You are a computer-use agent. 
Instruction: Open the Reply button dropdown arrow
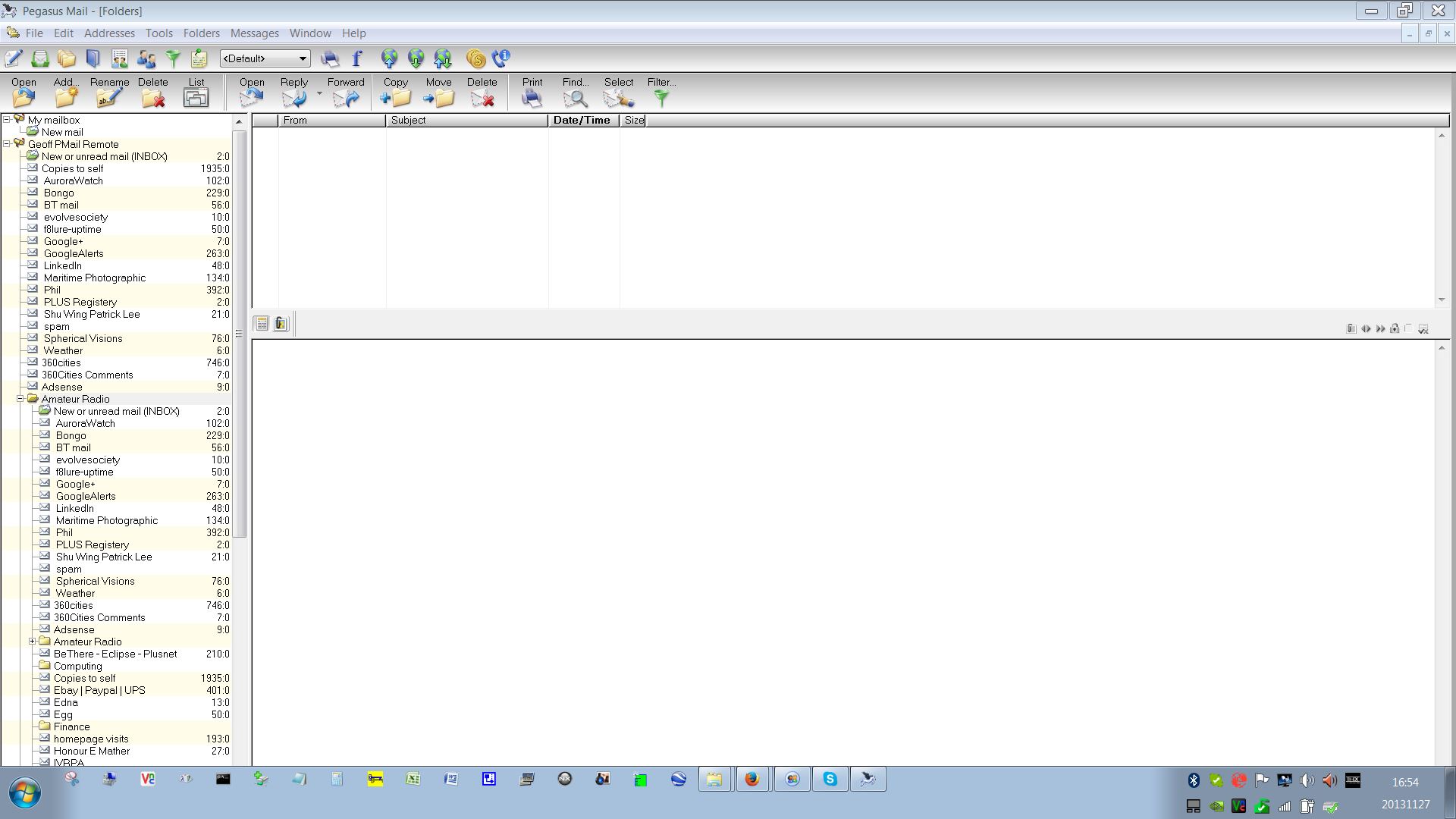[x=319, y=94]
